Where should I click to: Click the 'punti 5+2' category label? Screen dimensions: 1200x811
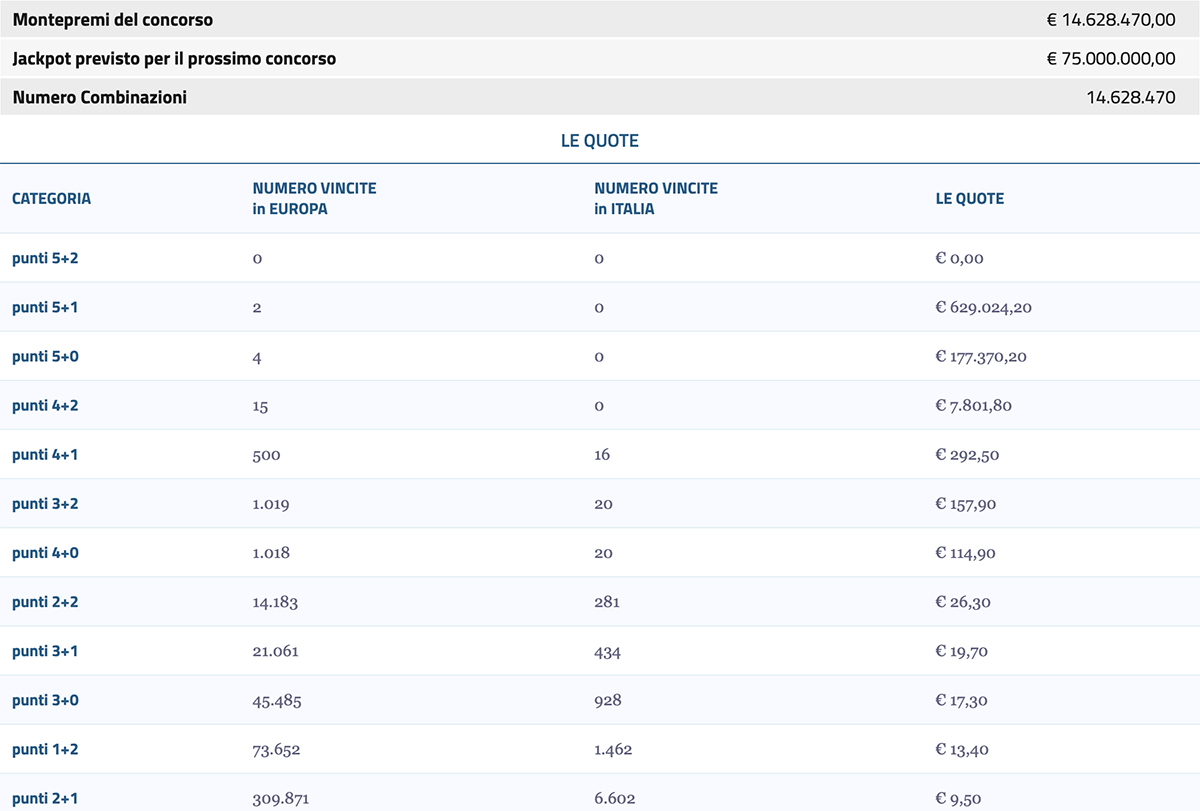pos(45,258)
